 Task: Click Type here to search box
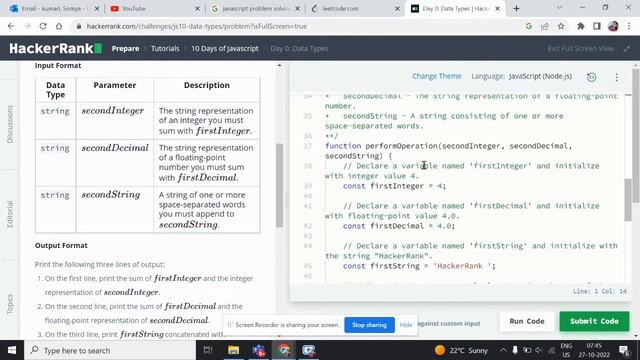point(110,350)
